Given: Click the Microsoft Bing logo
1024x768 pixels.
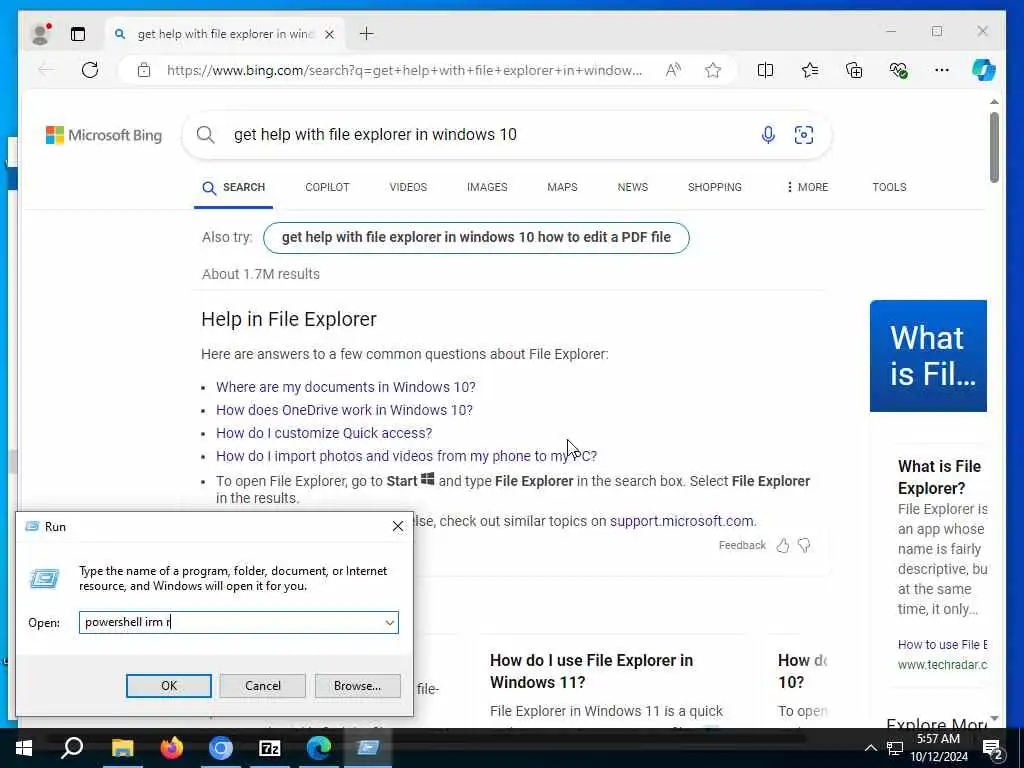Looking at the screenshot, I should (x=104, y=135).
